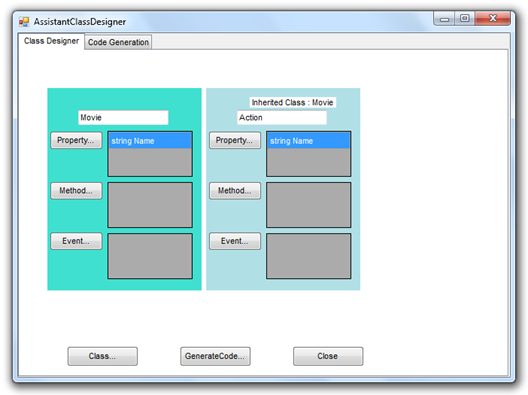Select string Name in Movie property list

pyautogui.click(x=150, y=141)
